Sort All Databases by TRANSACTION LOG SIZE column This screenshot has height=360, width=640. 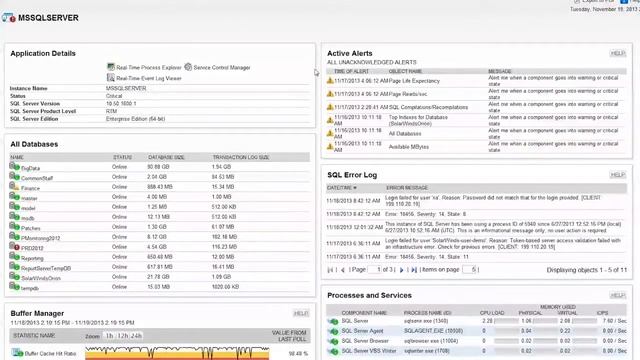240,157
